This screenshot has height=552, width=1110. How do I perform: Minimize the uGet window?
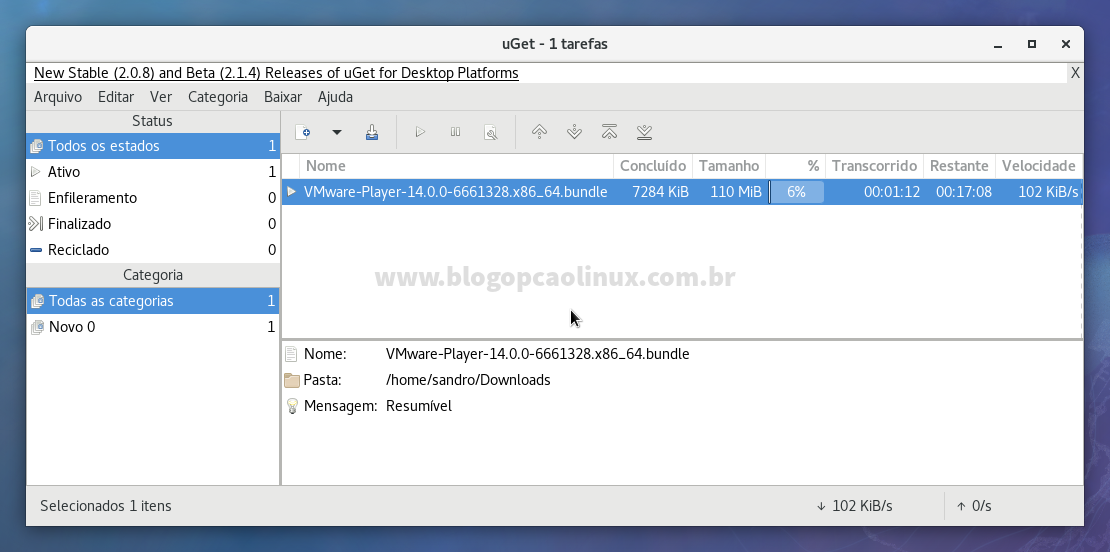998,45
